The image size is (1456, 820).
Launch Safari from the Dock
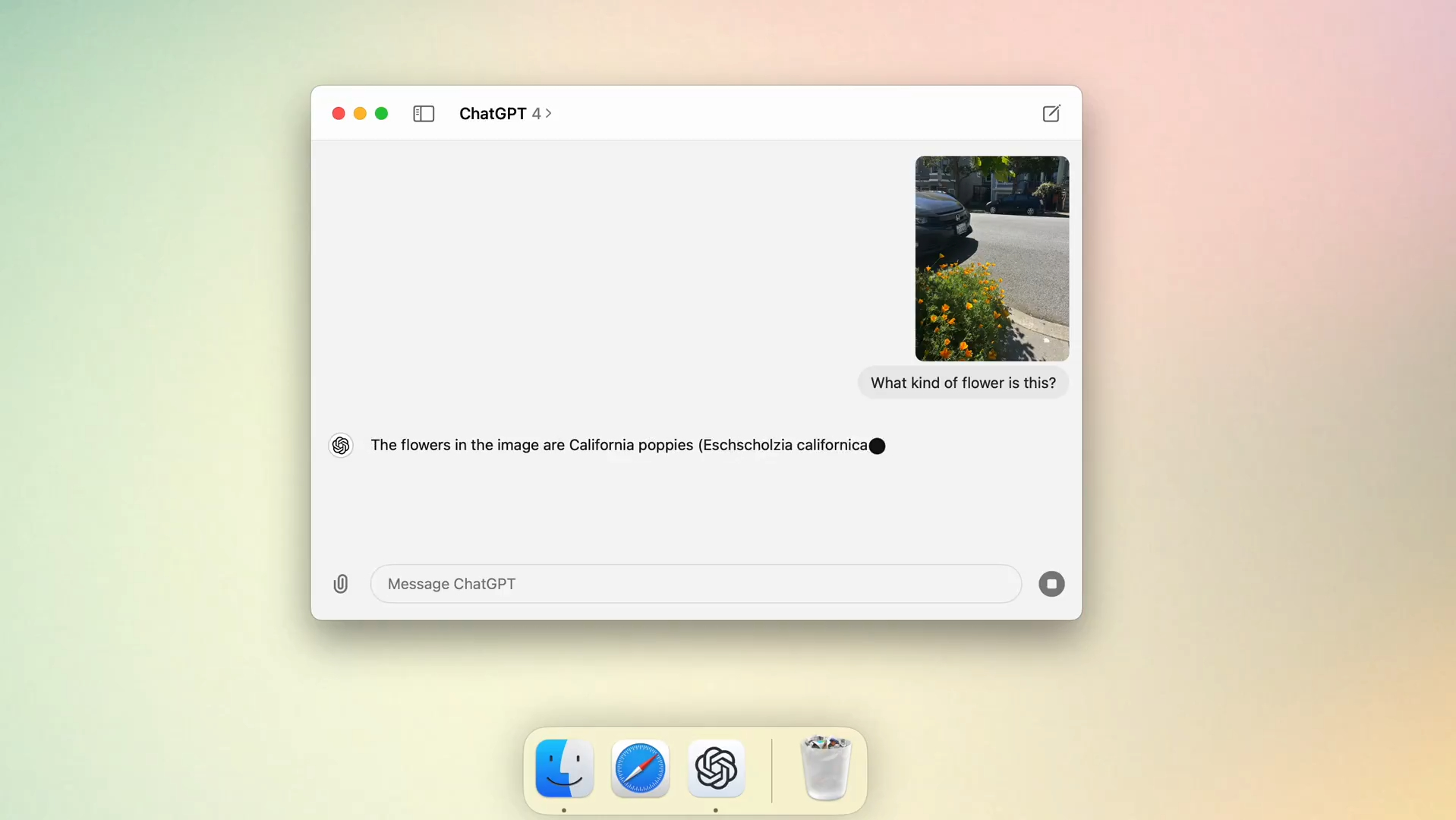pyautogui.click(x=640, y=768)
